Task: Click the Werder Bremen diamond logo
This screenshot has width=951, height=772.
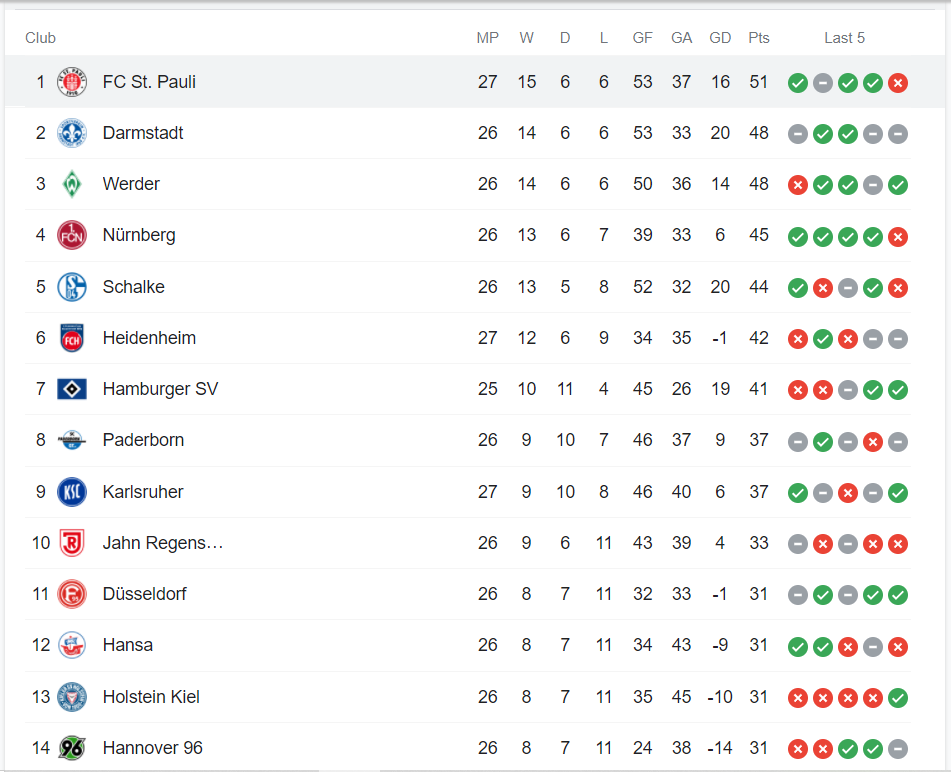Action: (72, 184)
